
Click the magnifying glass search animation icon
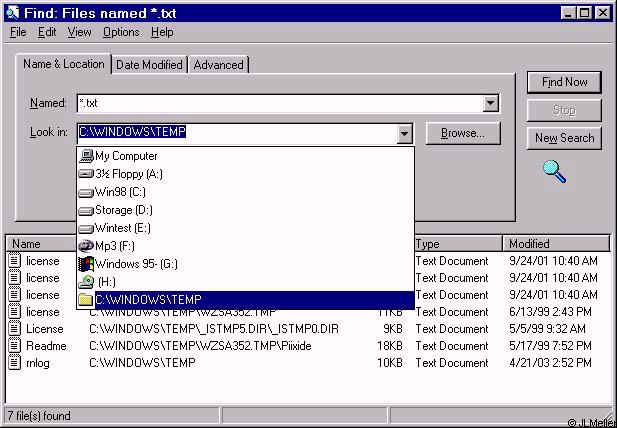[x=554, y=172]
